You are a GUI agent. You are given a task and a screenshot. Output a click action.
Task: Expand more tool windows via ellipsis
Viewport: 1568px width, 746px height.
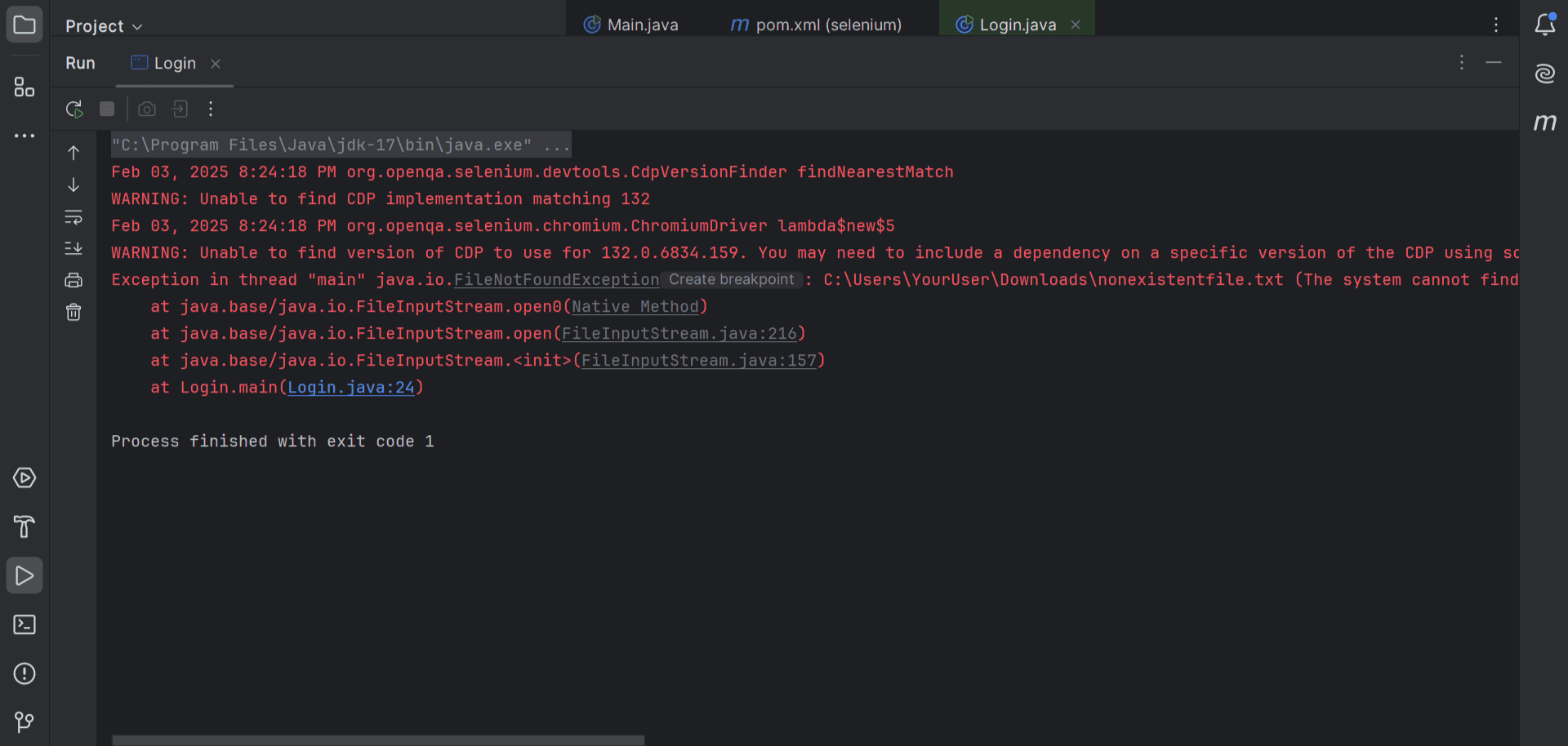(x=24, y=135)
